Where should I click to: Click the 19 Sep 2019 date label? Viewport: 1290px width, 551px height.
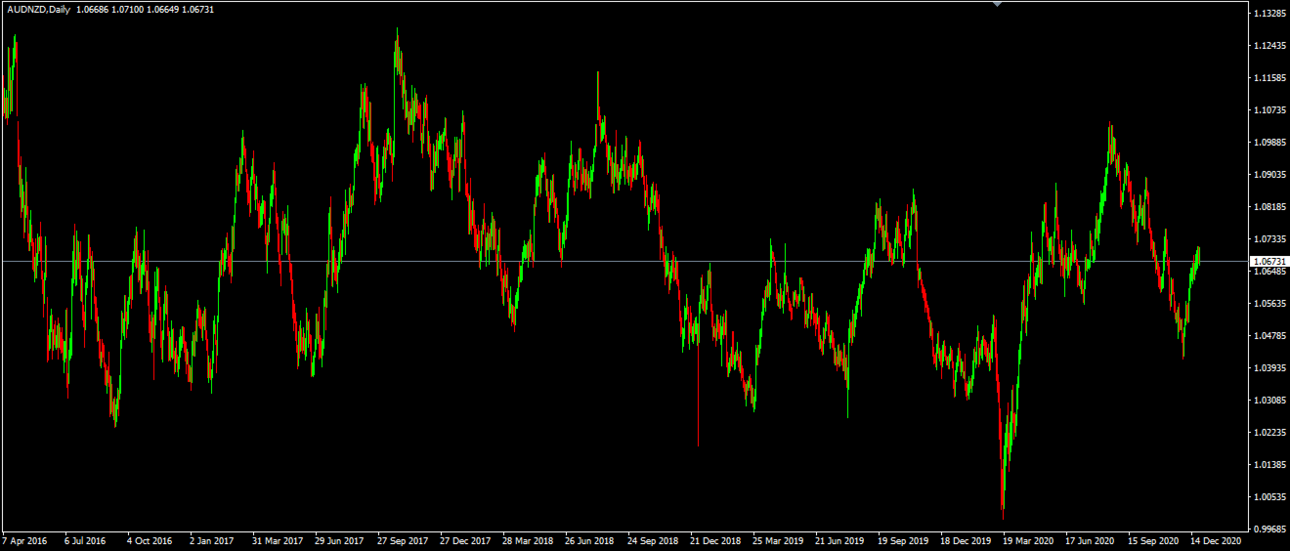coord(903,541)
